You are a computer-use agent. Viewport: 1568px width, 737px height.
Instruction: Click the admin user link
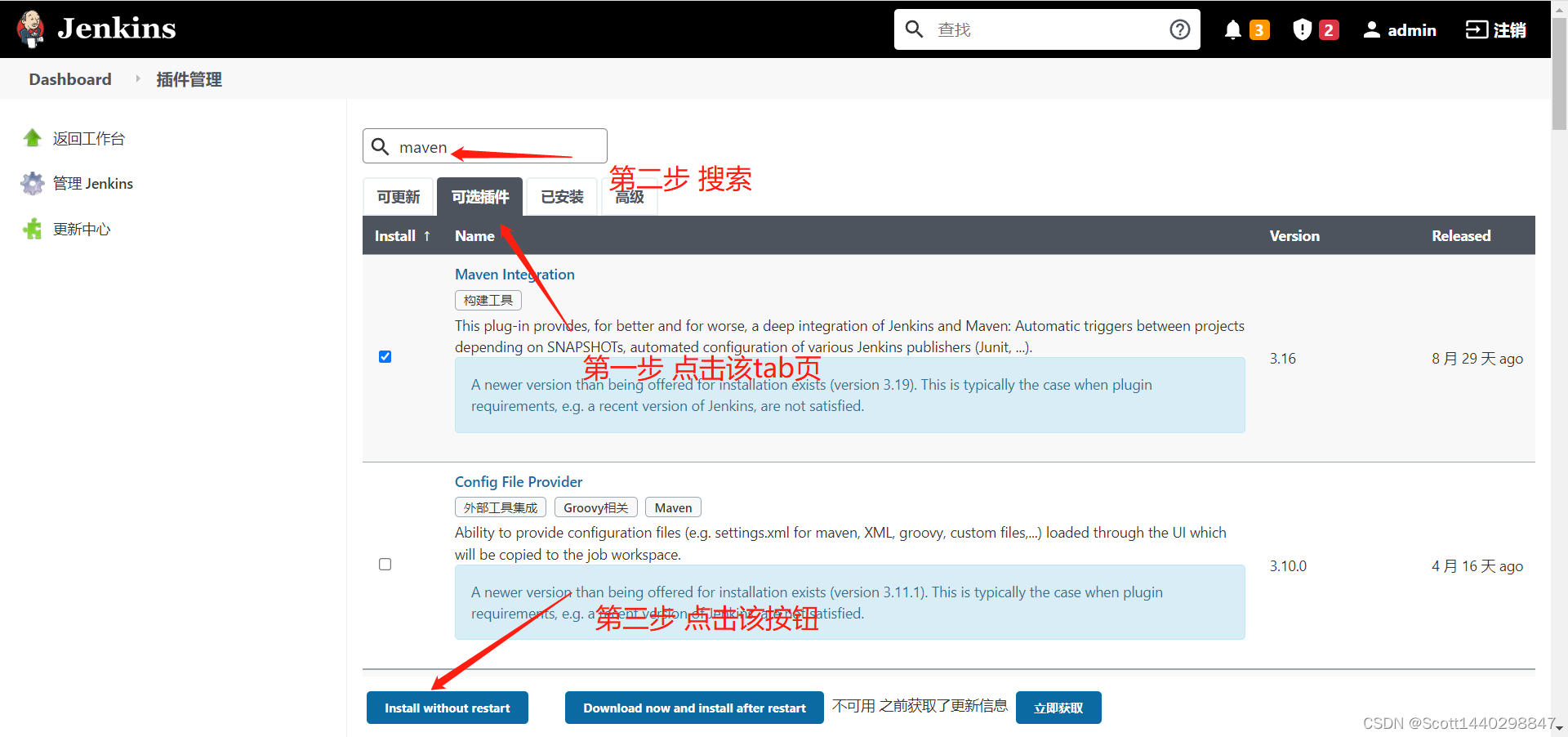point(1412,30)
